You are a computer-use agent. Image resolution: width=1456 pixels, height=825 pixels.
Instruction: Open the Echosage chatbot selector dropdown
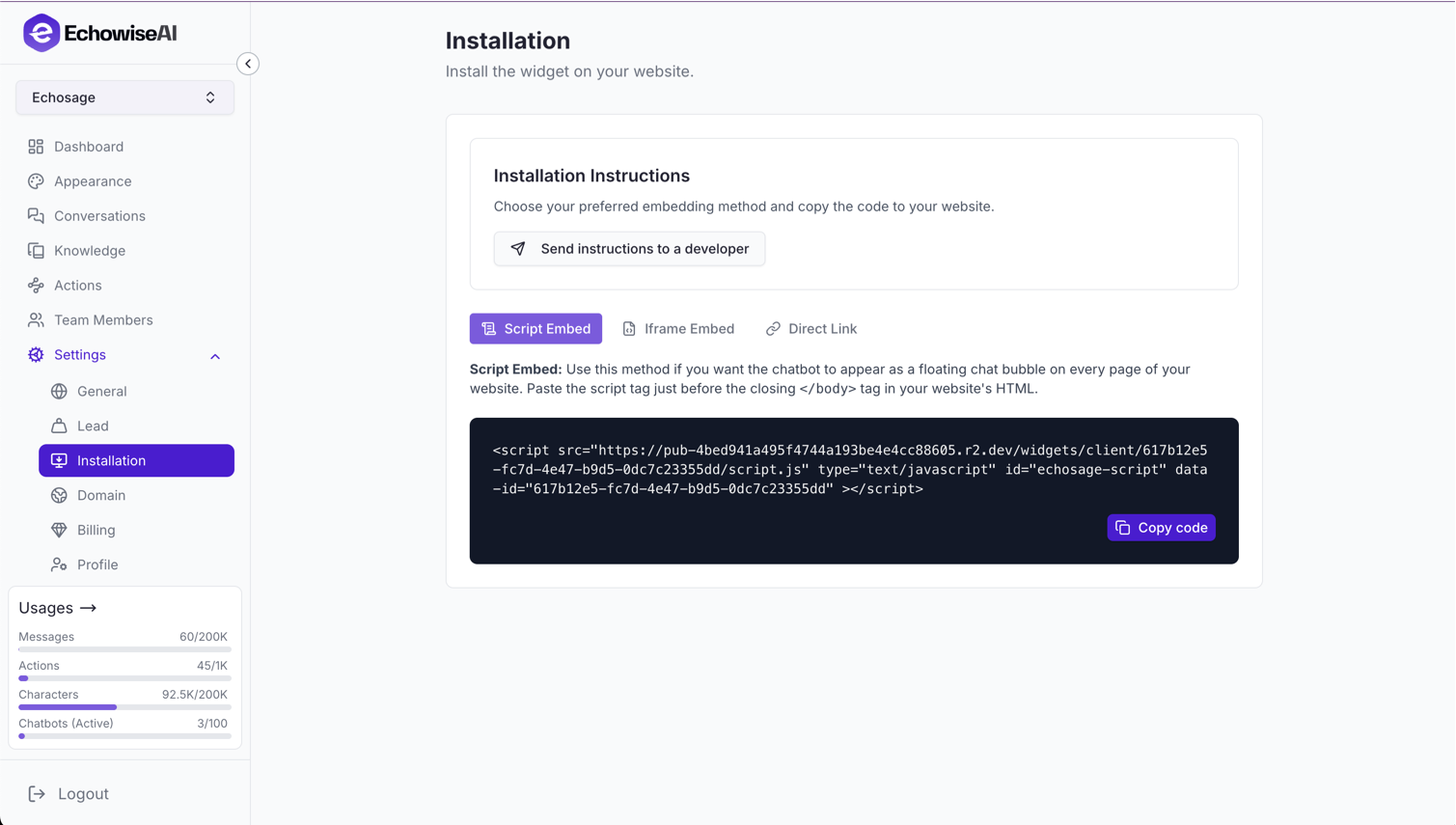[x=124, y=97]
